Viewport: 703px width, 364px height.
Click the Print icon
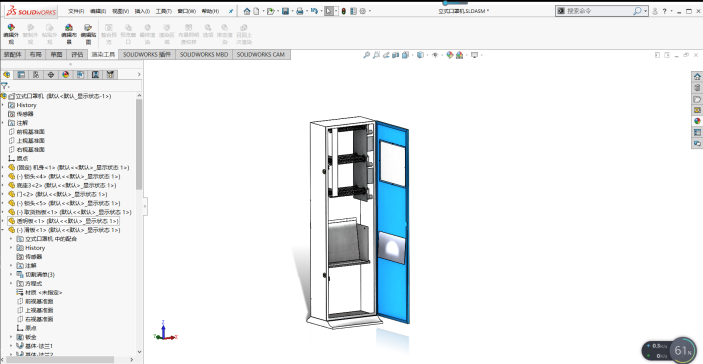point(300,11)
